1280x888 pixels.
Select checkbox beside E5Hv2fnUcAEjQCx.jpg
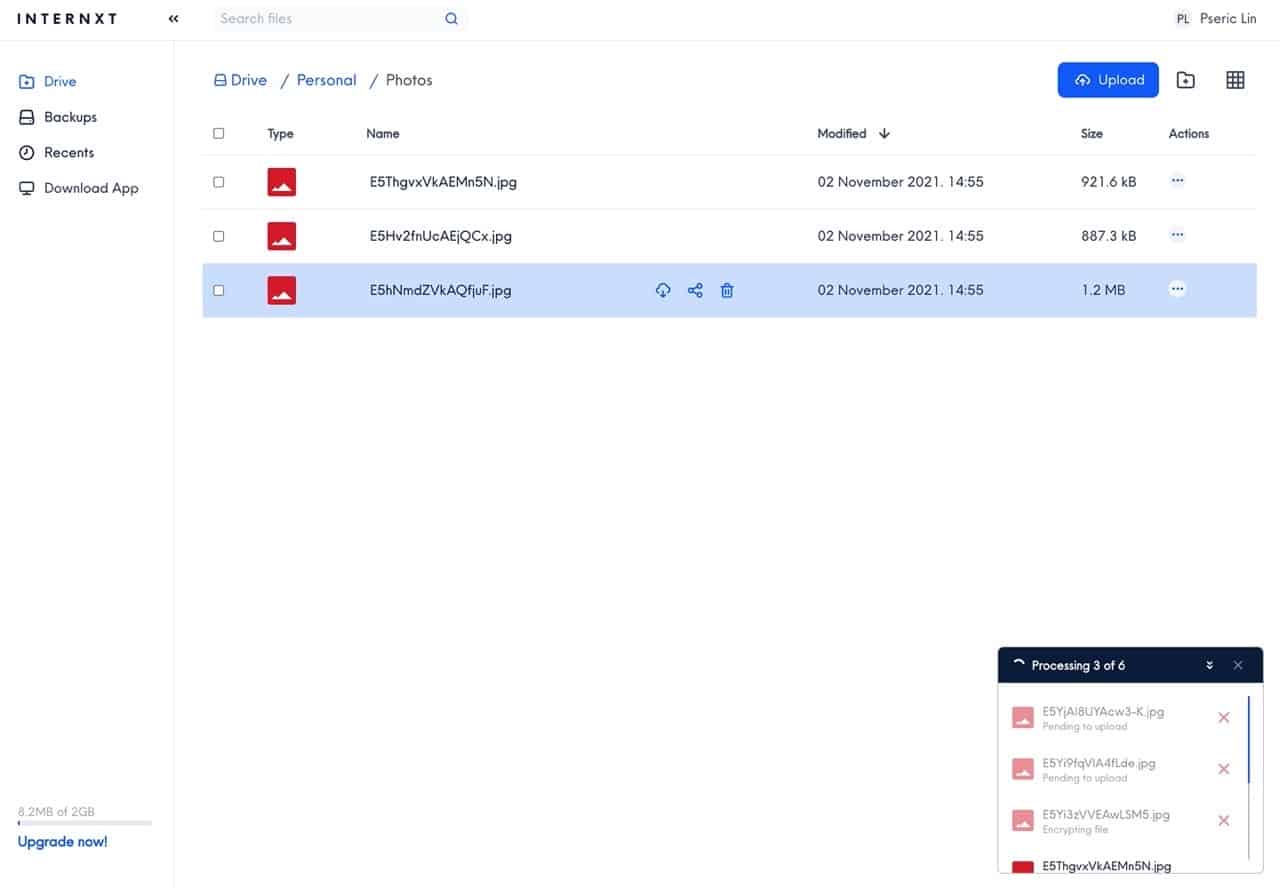[219, 236]
